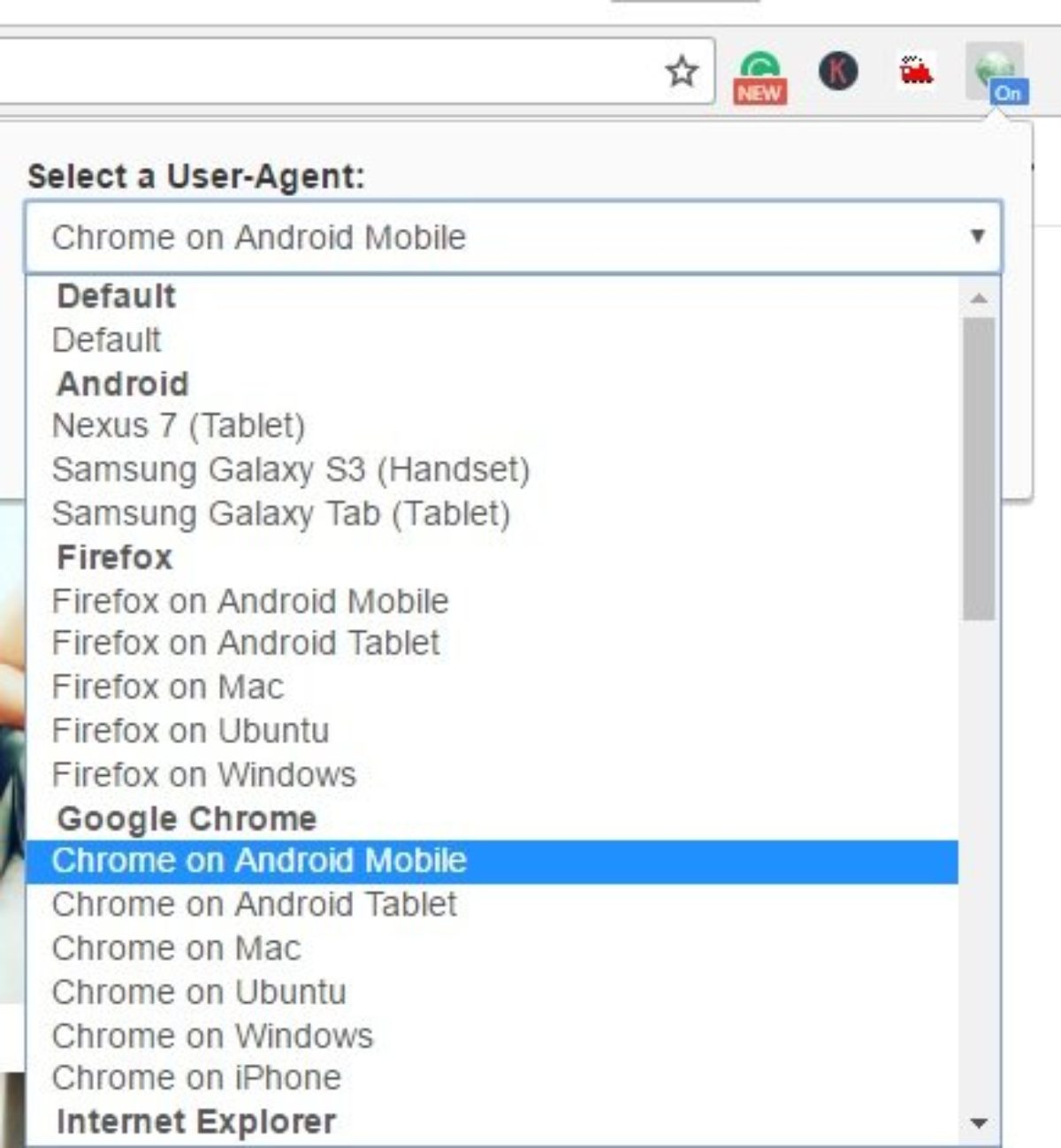Image resolution: width=1061 pixels, height=1148 pixels.
Task: Pick Samsung Galaxy Tab (Tablet)
Action: (x=280, y=513)
